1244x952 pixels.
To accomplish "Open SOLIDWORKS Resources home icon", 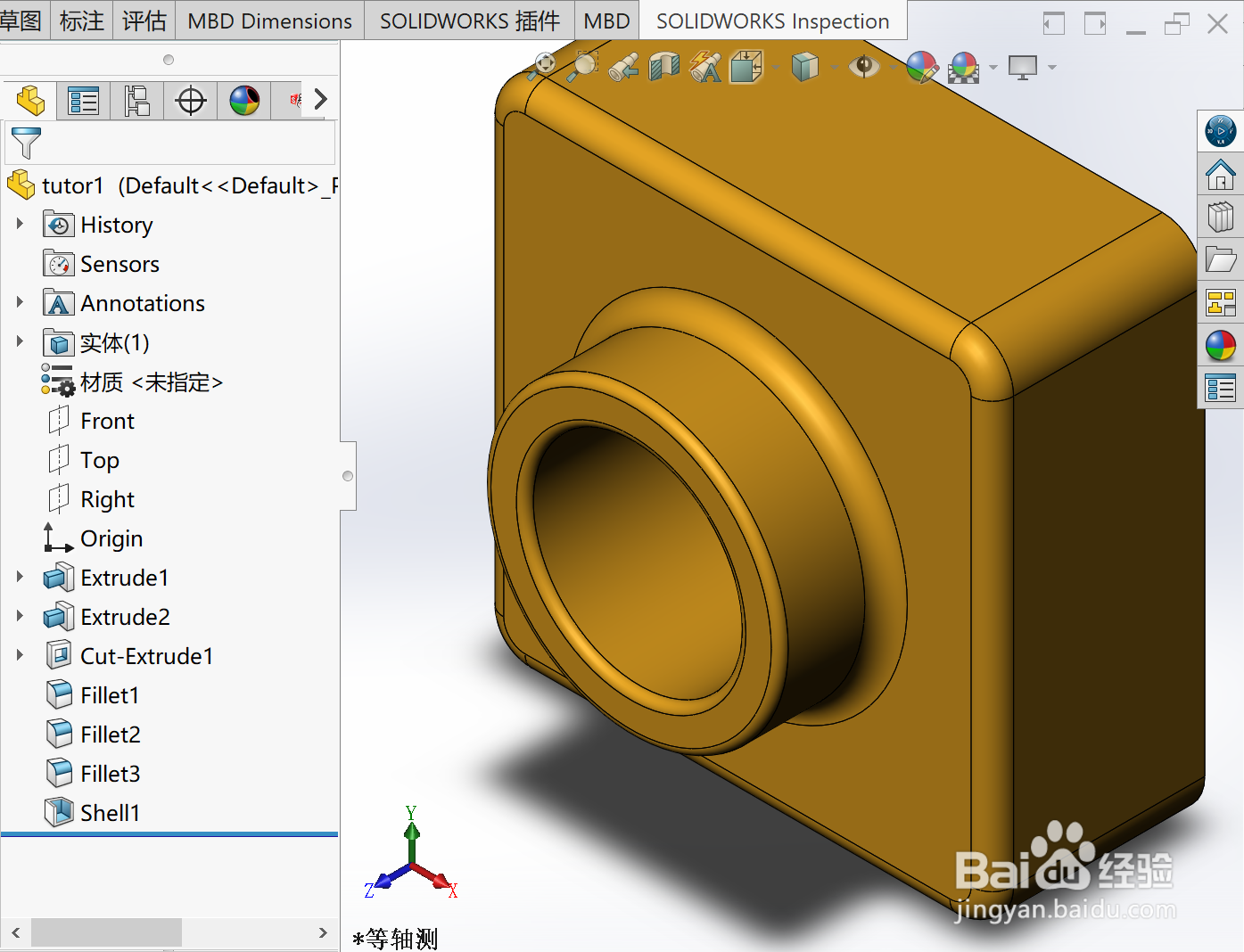I will [1220, 174].
